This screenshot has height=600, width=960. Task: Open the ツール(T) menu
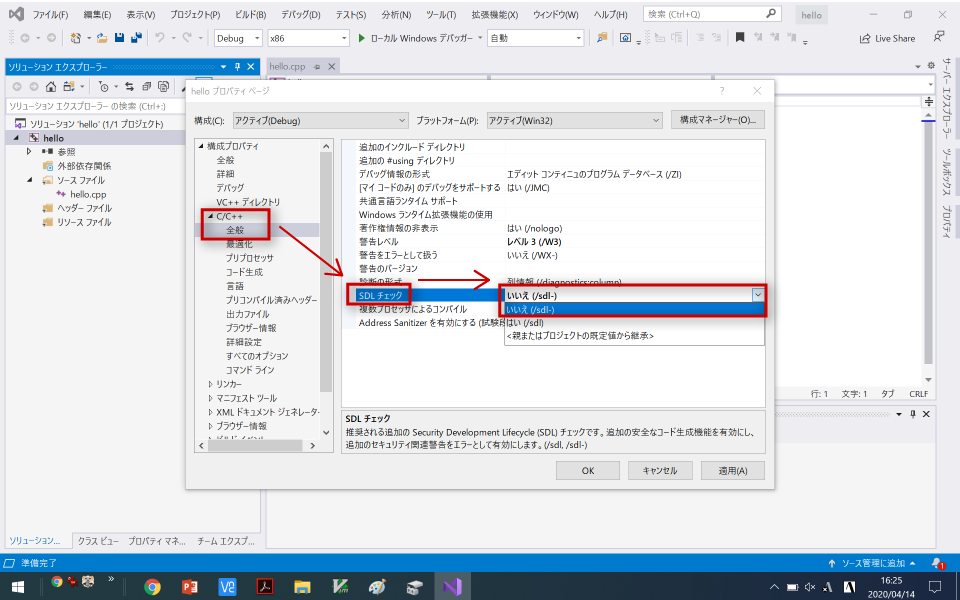click(x=441, y=14)
